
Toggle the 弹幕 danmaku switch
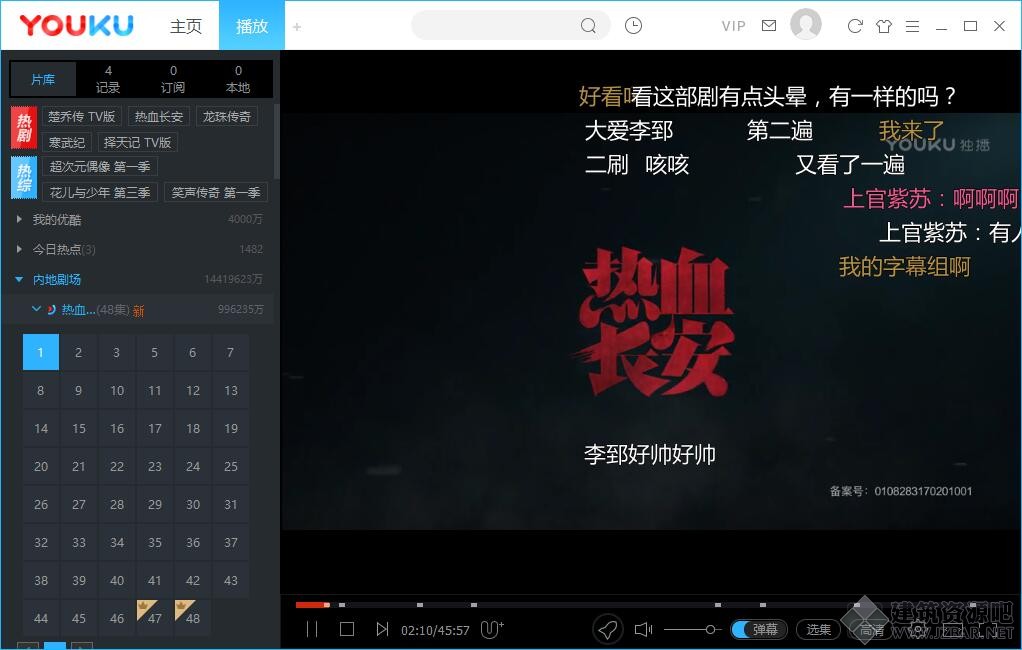759,629
